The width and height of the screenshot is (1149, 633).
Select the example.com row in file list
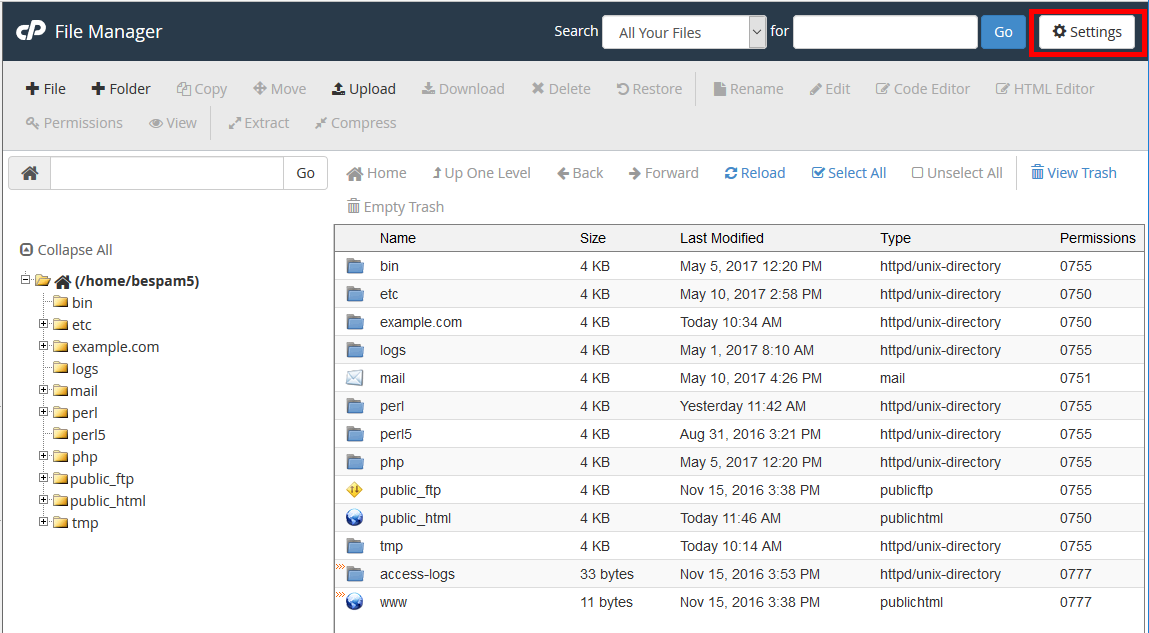(739, 322)
